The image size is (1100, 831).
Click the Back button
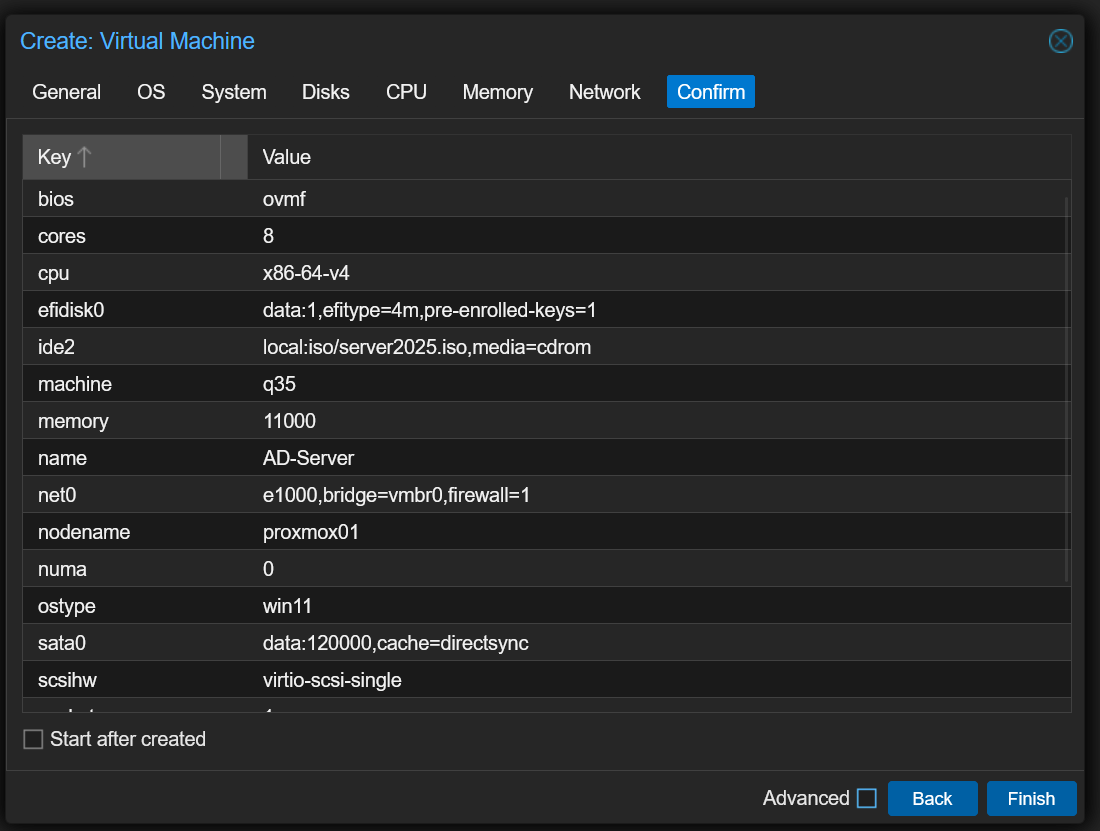[x=932, y=798]
